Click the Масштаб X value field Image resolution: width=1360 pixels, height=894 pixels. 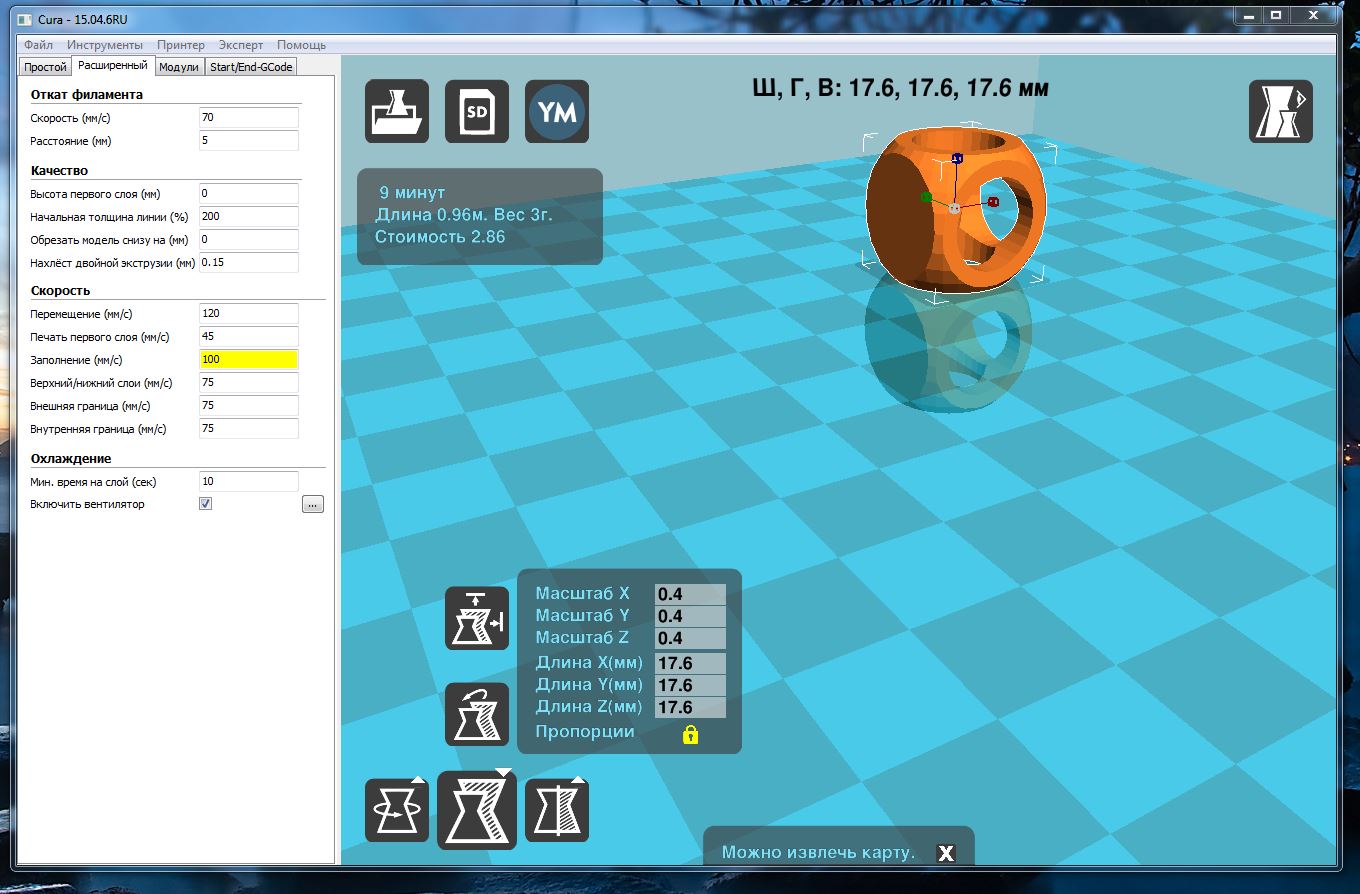[x=689, y=594]
